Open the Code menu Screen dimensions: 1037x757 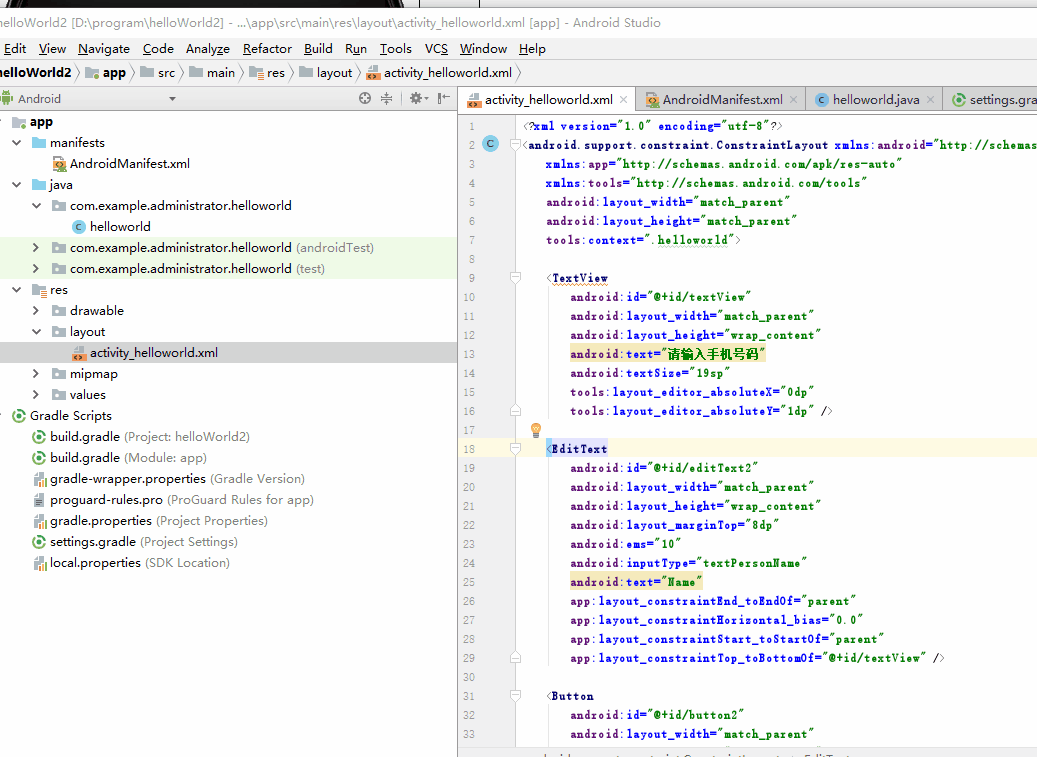click(158, 49)
